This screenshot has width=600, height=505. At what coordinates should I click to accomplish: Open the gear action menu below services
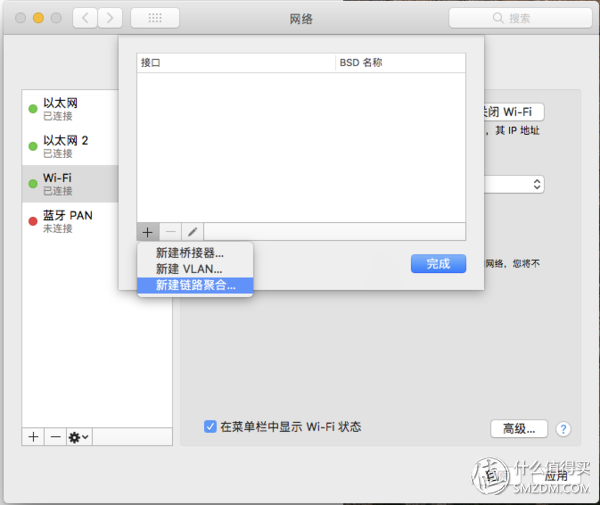coord(79,437)
